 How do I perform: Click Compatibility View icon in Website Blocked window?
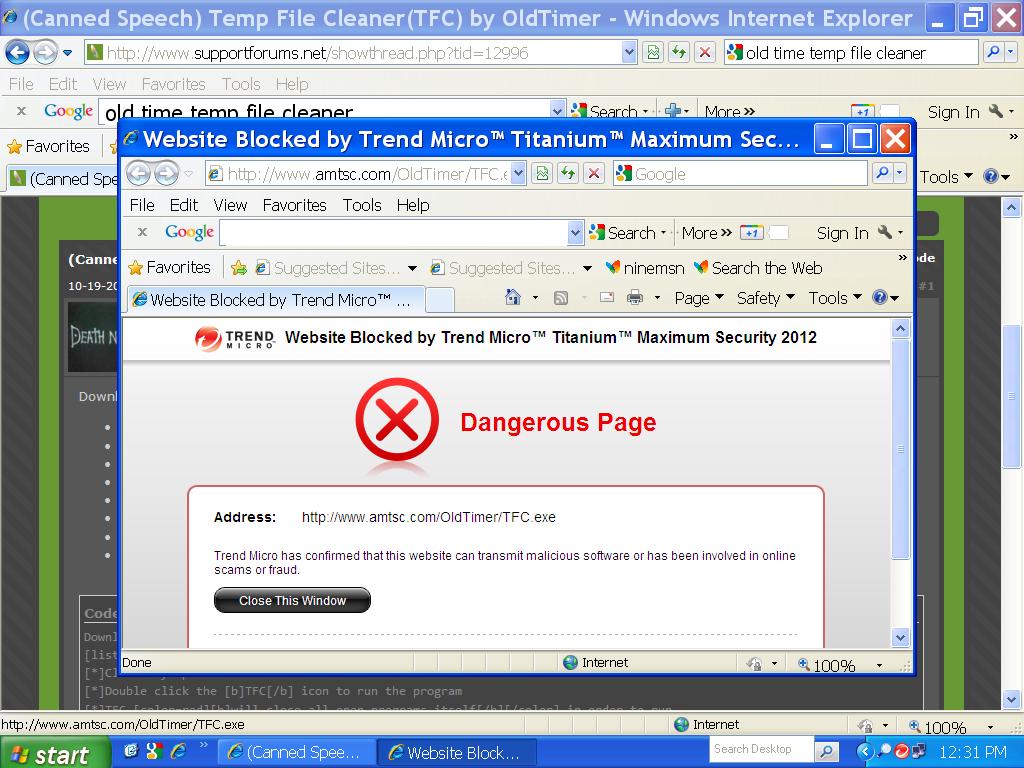click(x=541, y=174)
